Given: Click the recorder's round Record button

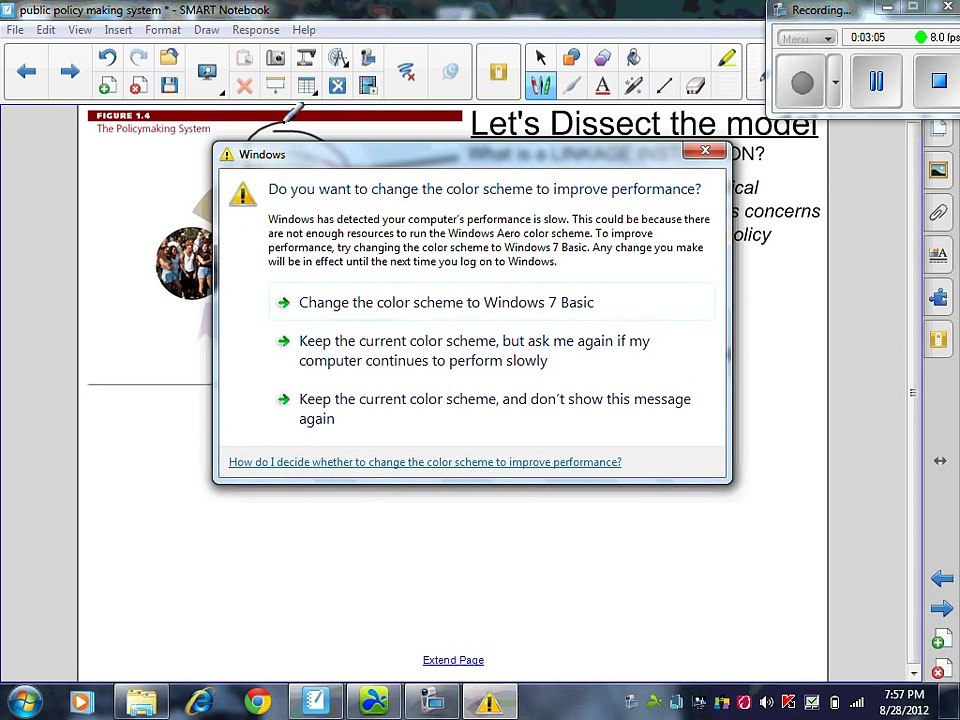Looking at the screenshot, I should pyautogui.click(x=802, y=81).
